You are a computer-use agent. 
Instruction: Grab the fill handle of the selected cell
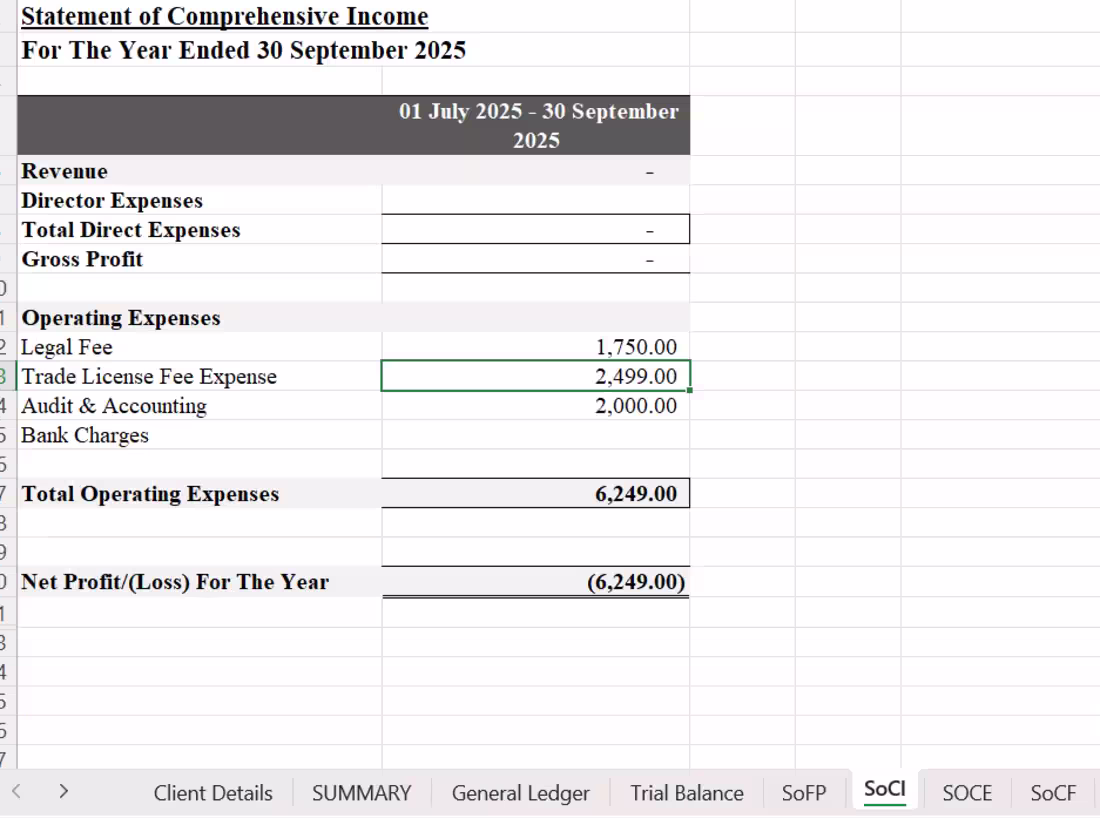690,390
